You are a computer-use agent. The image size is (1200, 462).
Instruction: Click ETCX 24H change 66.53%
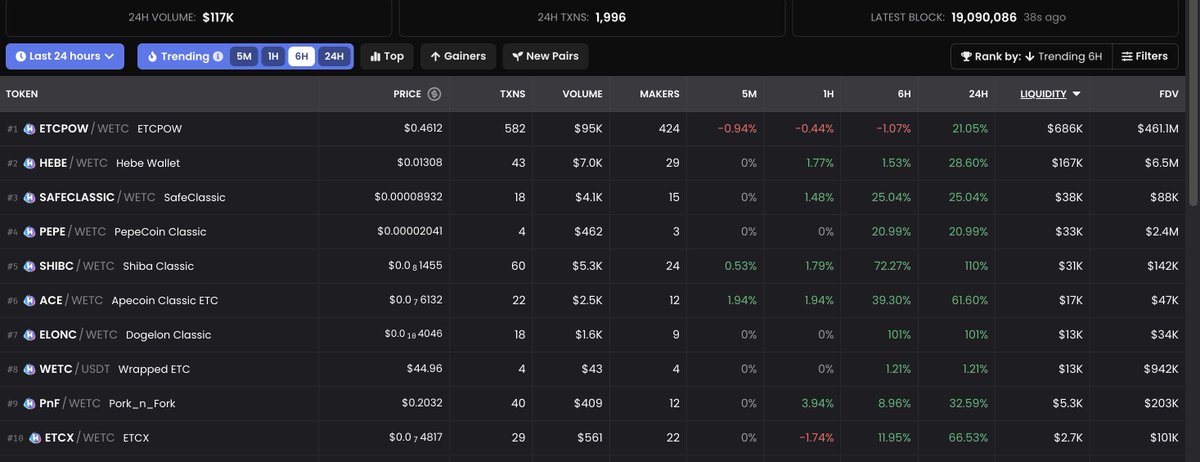coord(968,438)
